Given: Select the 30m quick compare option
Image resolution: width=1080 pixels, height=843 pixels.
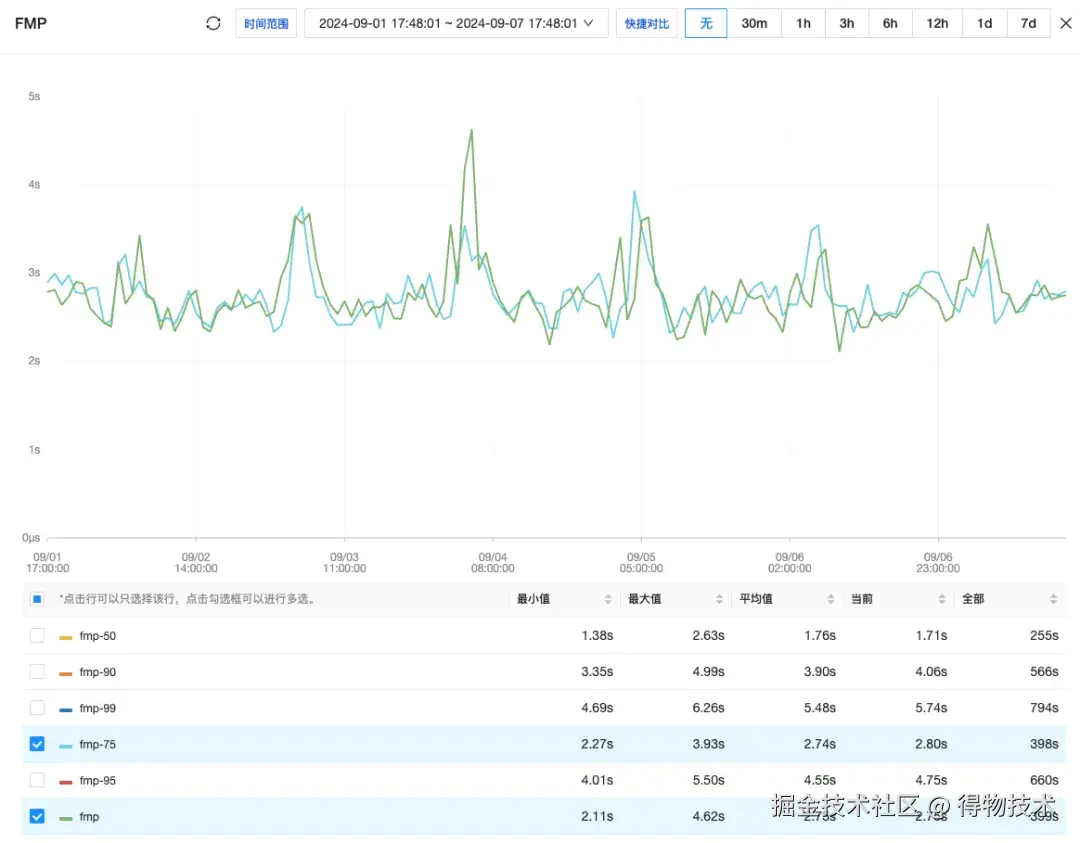Looking at the screenshot, I should 754,23.
